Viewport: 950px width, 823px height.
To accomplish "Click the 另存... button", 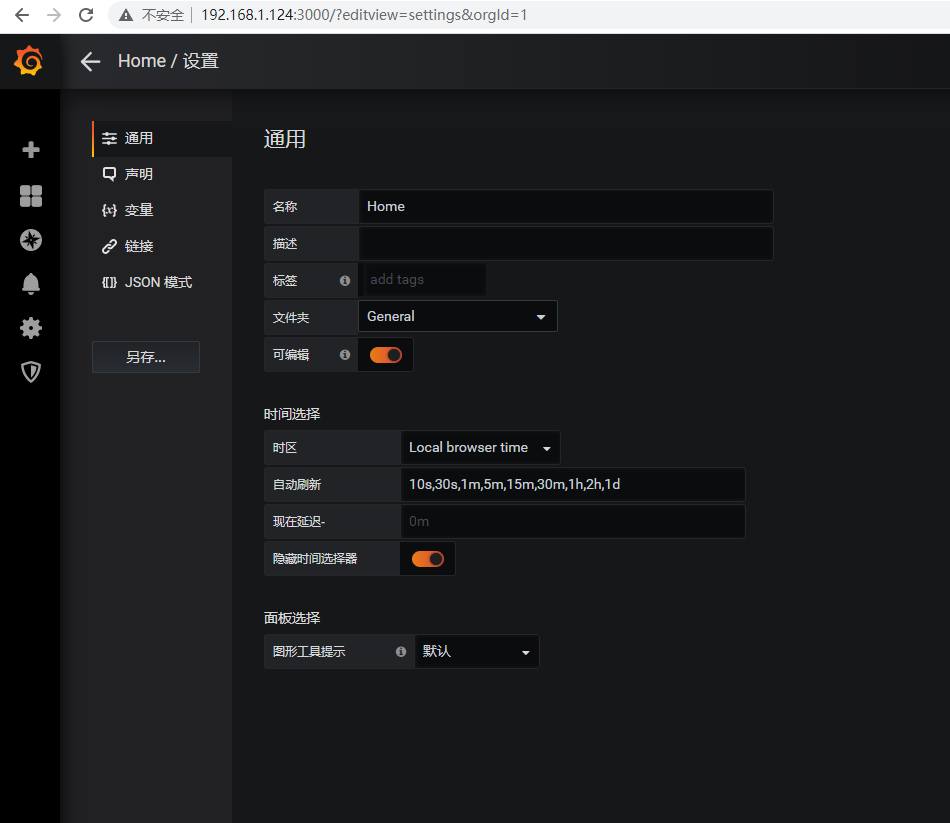I will pyautogui.click(x=146, y=357).
